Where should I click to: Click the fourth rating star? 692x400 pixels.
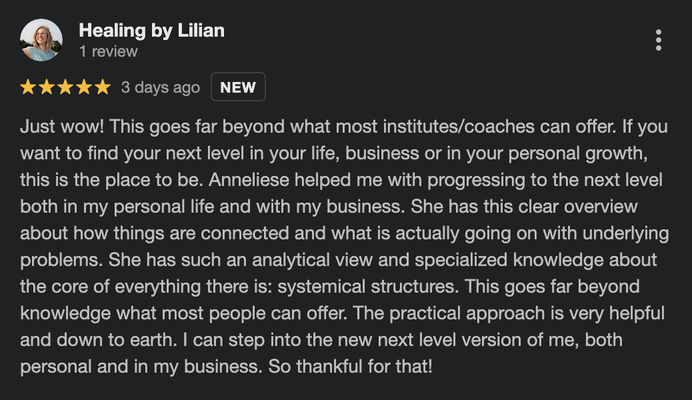click(83, 87)
